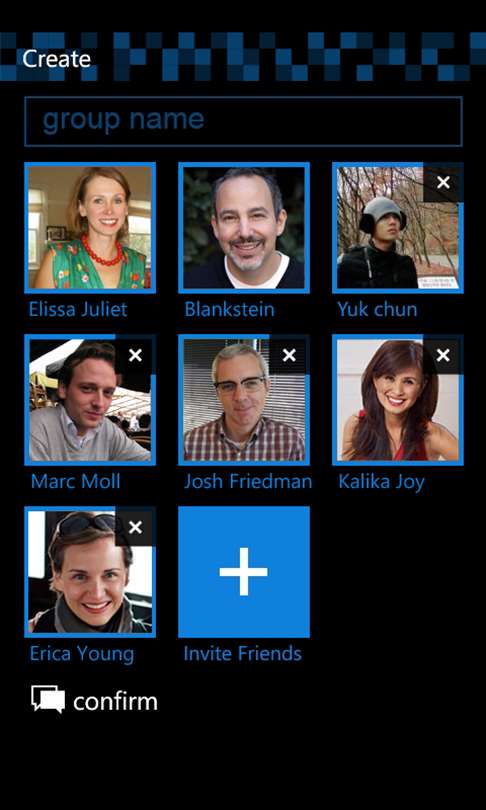The height and width of the screenshot is (810, 486).
Task: Click the Create page title
Action: click(x=56, y=59)
